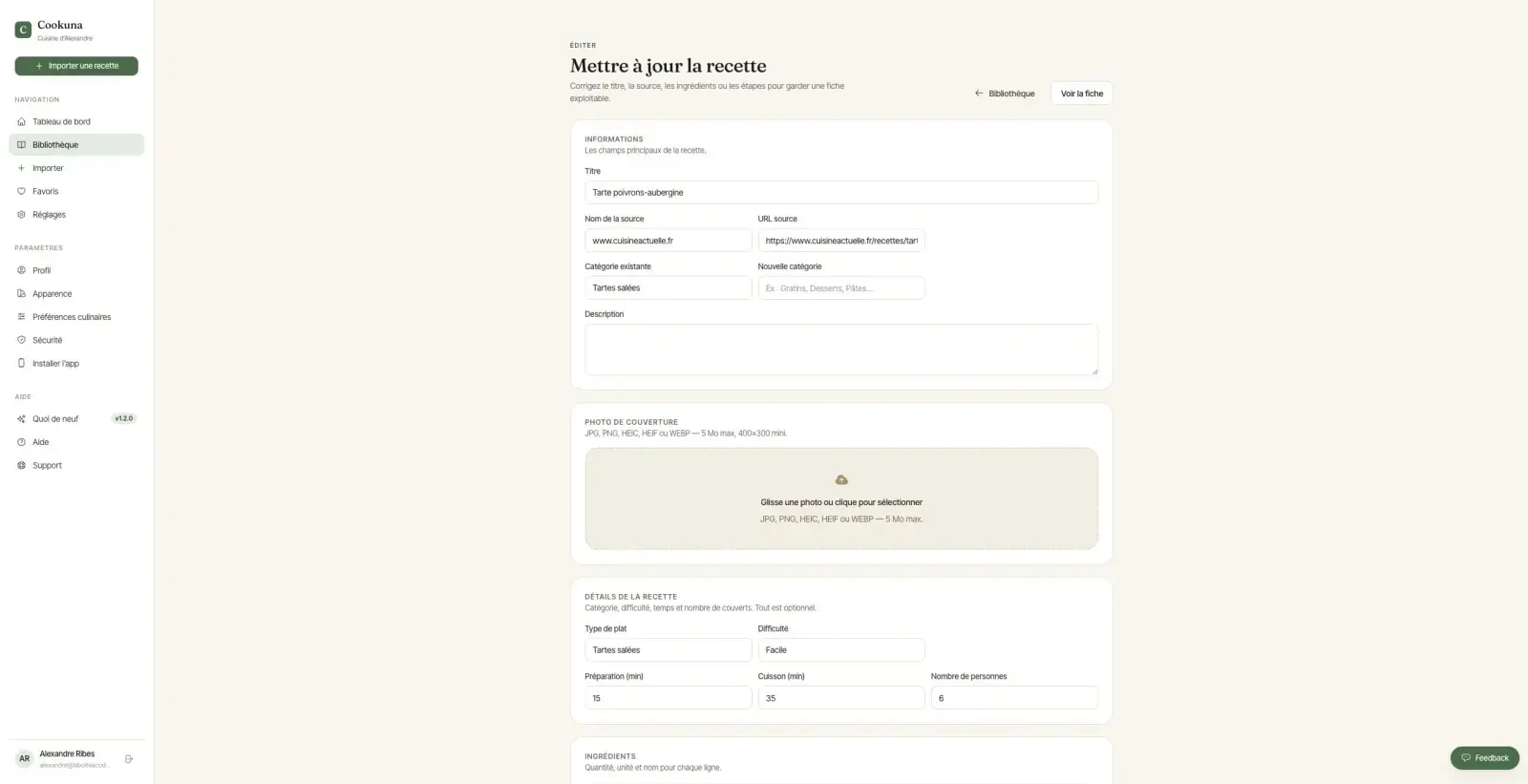The image size is (1528, 784).
Task: Click the logout icon beside Alexandre Ribes
Action: click(129, 759)
